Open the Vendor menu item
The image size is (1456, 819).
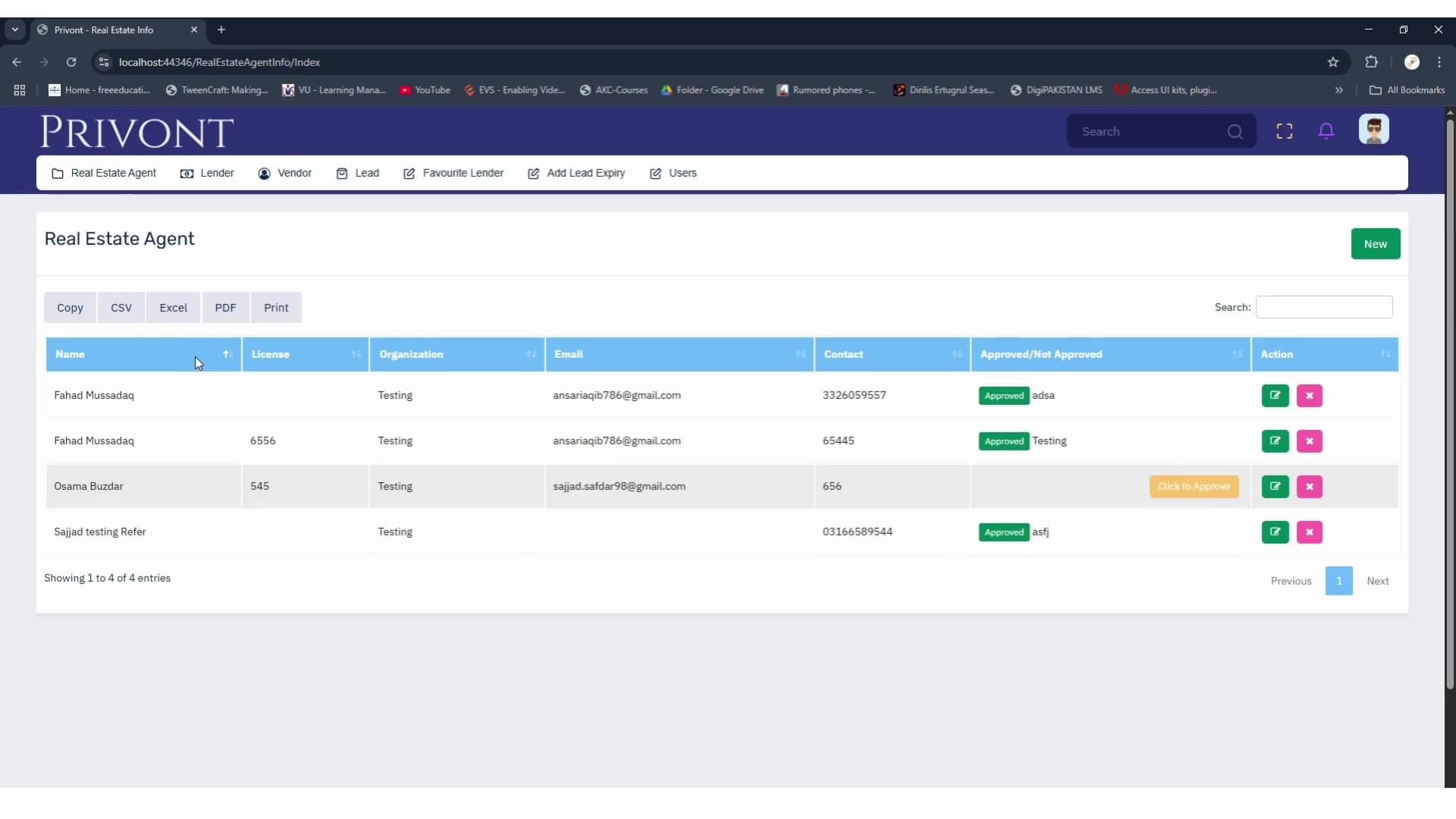point(284,173)
